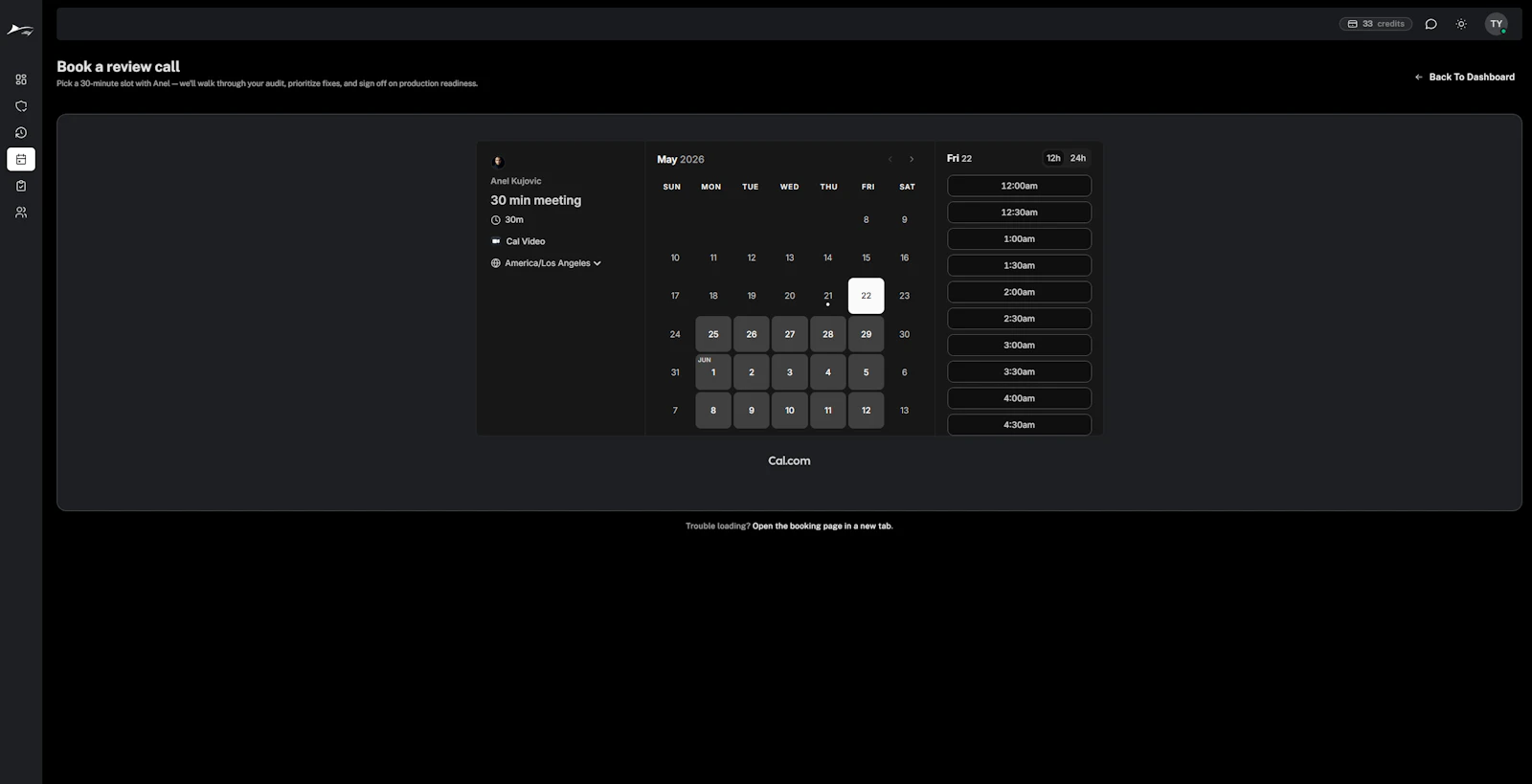Choose the 2:00am time slot

click(1020, 292)
